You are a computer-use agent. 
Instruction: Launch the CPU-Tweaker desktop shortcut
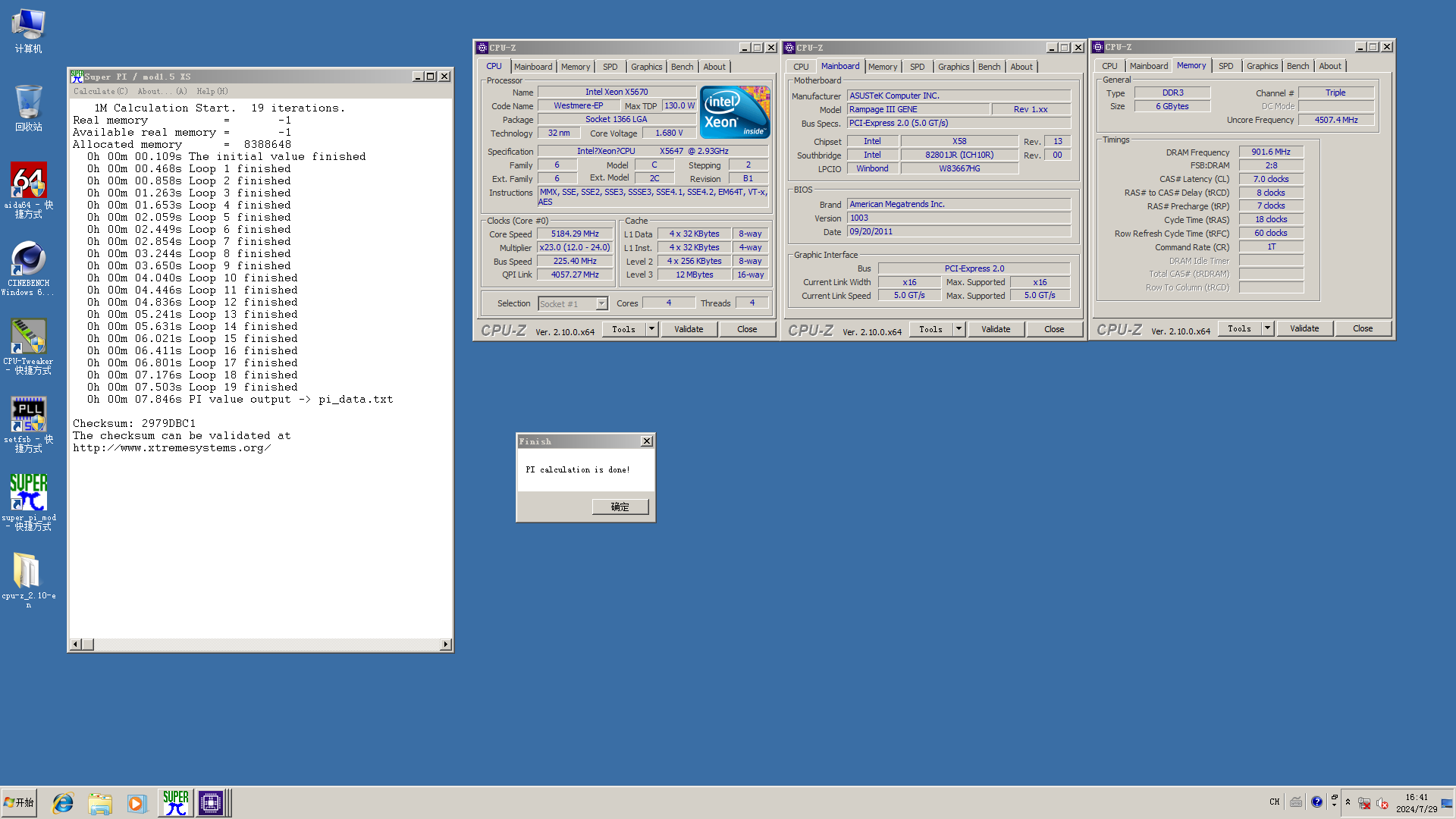pos(28,347)
